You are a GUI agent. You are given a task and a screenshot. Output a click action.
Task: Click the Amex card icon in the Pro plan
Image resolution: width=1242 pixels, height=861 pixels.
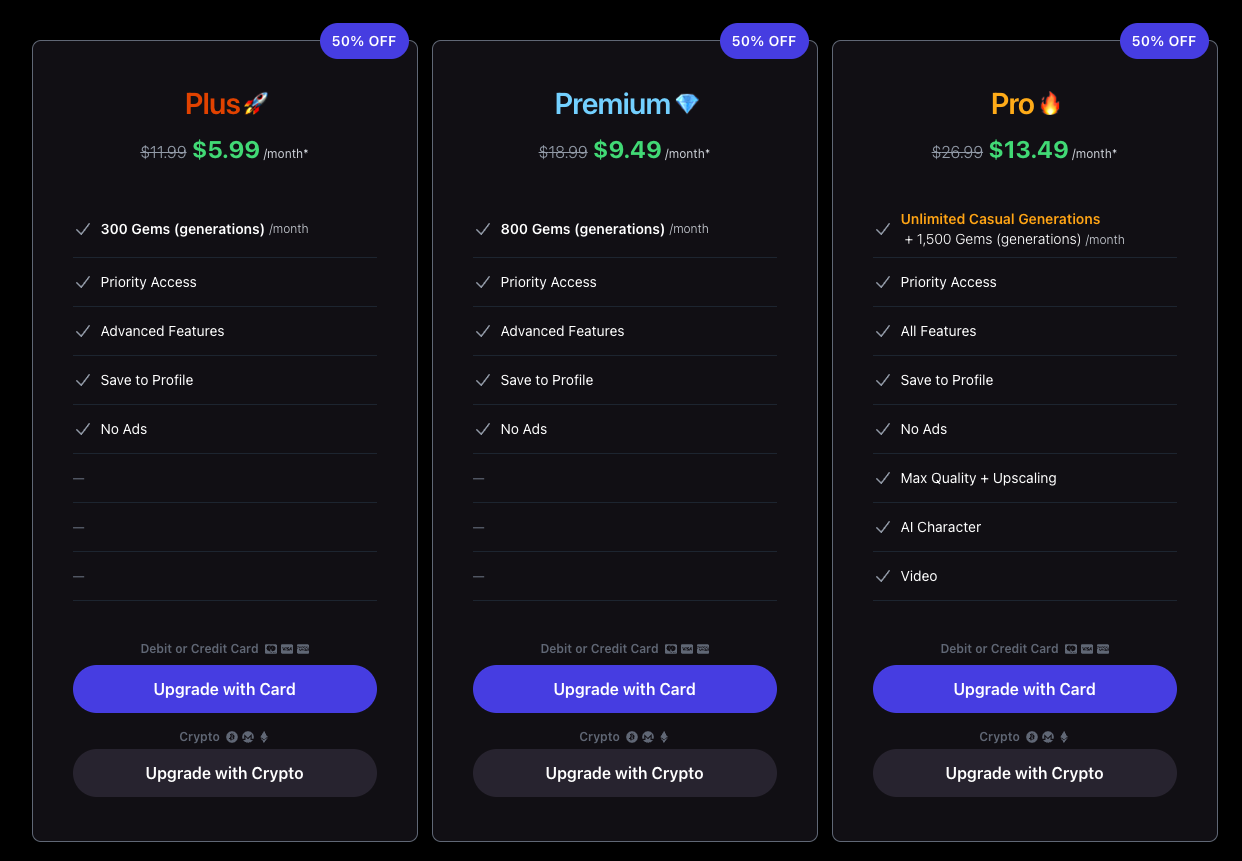[1103, 649]
